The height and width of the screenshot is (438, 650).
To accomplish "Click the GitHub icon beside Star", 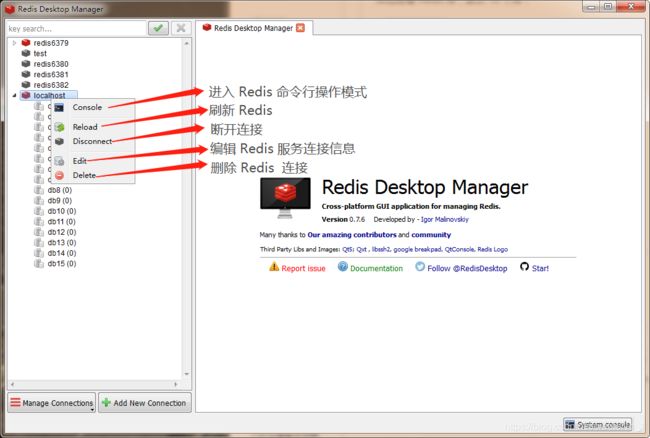I will [524, 266].
